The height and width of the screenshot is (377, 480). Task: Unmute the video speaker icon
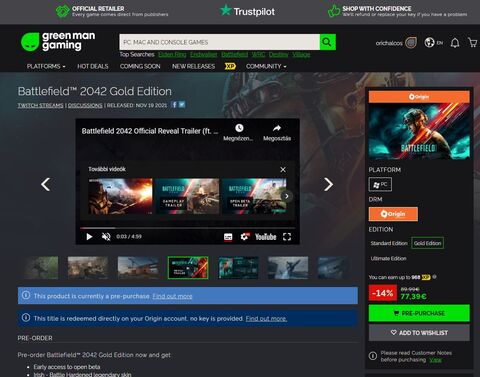[106, 237]
